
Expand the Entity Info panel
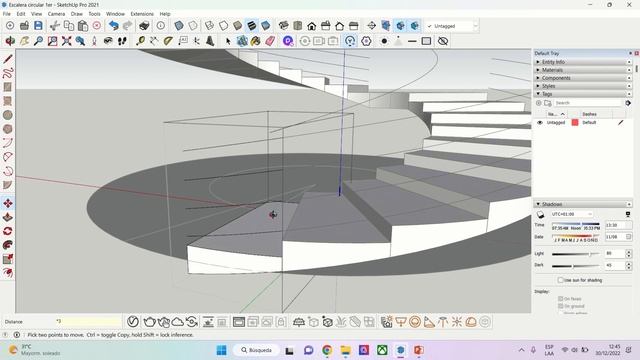click(x=582, y=62)
